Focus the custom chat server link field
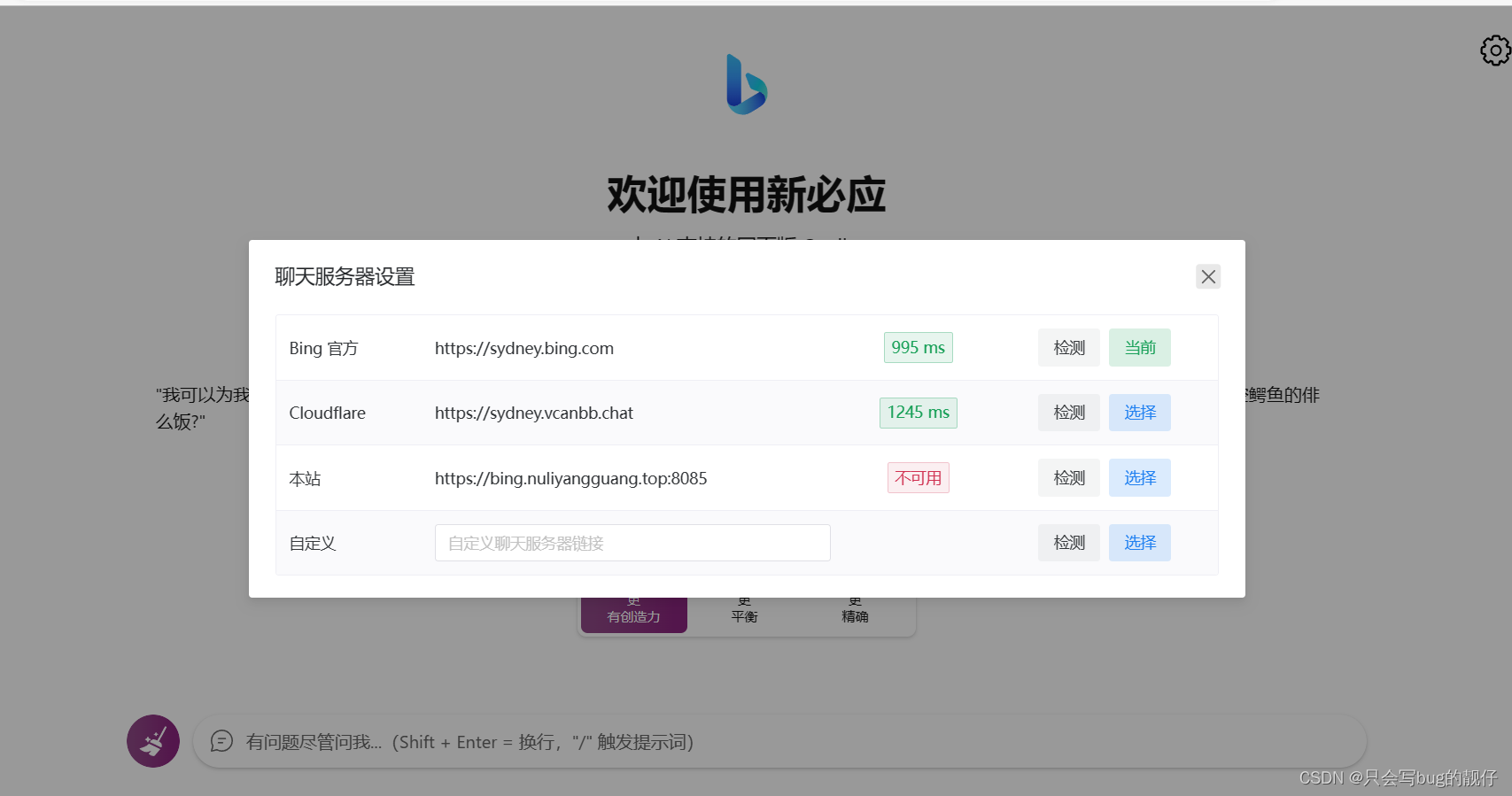The height and width of the screenshot is (796, 1512). (632, 543)
